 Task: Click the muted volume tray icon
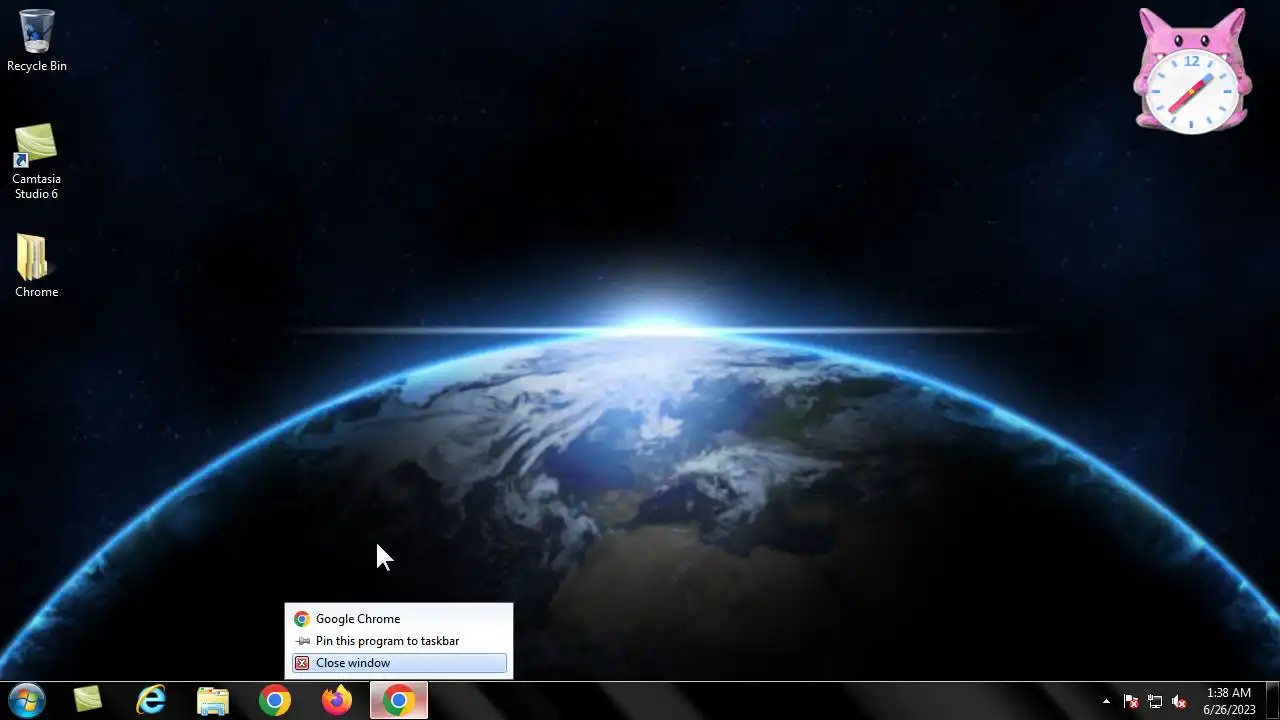click(x=1179, y=701)
